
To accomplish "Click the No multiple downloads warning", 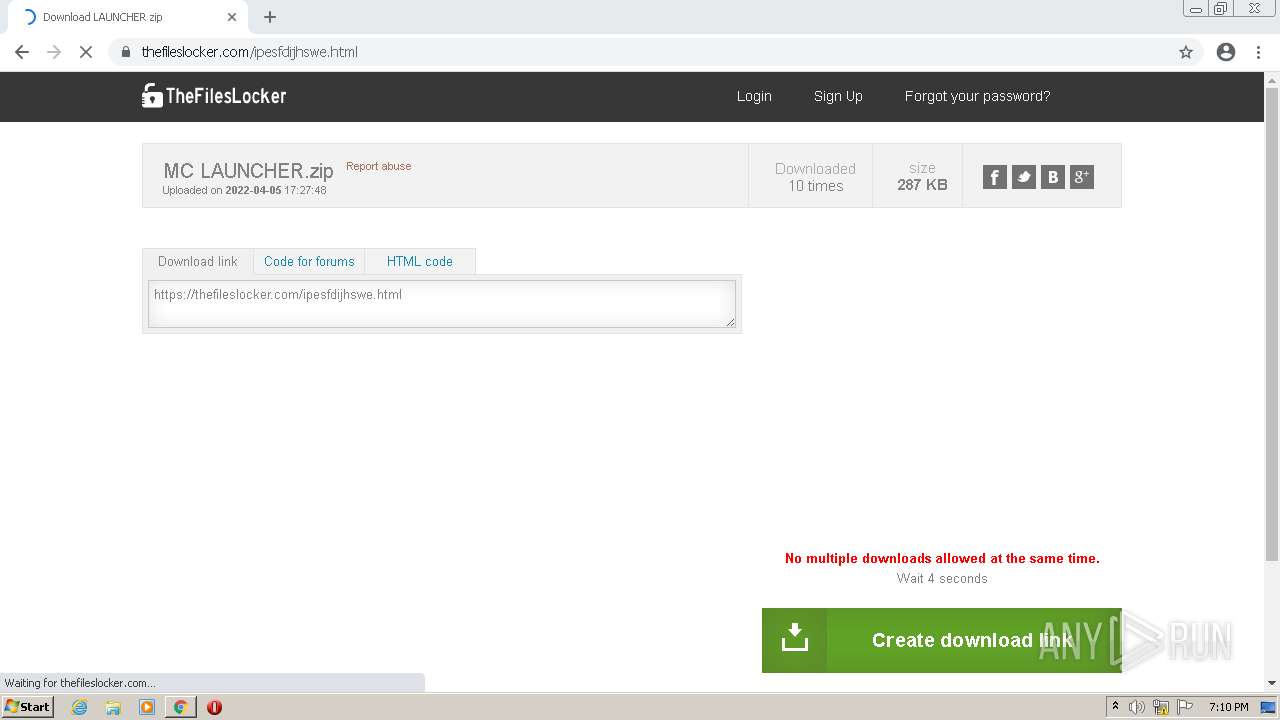I will pyautogui.click(x=942, y=558).
